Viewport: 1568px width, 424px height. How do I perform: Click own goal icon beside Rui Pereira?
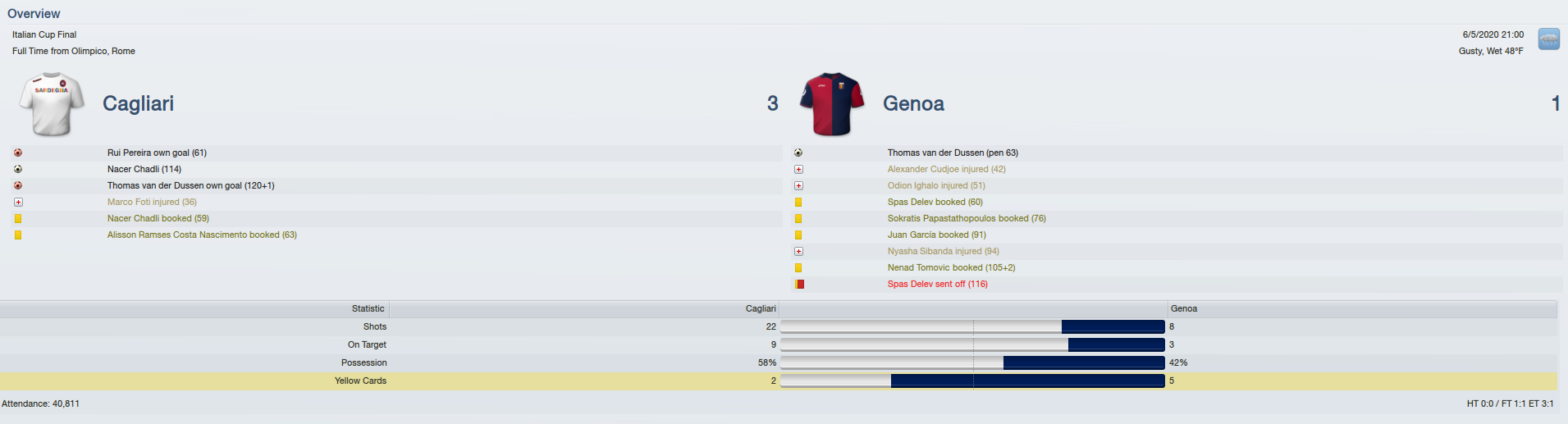[x=18, y=153]
